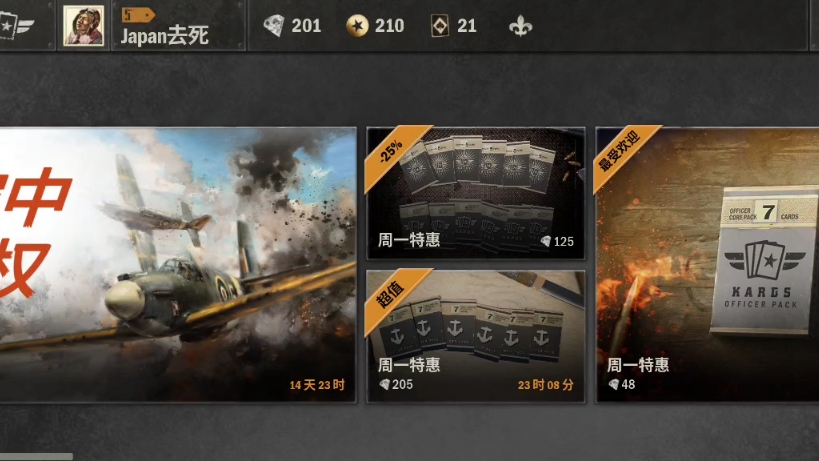Open the pilot avatar portrait
The height and width of the screenshot is (461, 819).
click(x=84, y=26)
